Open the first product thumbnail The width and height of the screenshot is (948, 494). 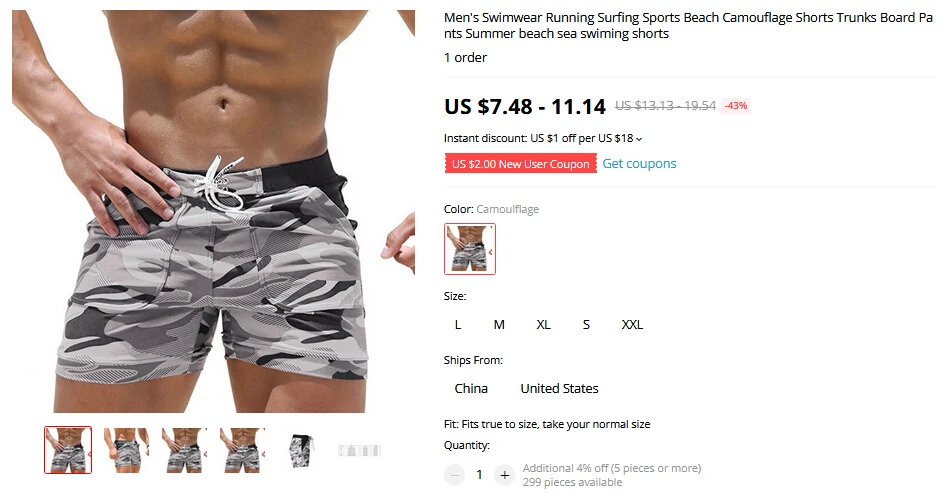(68, 450)
